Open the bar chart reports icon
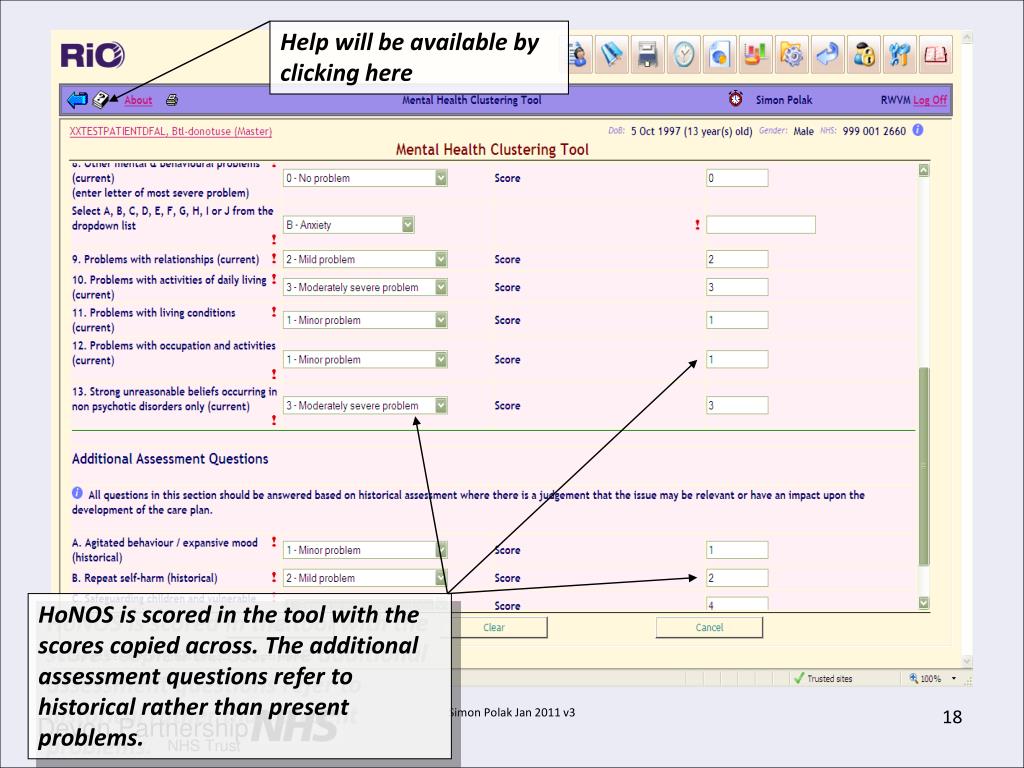 (x=756, y=54)
